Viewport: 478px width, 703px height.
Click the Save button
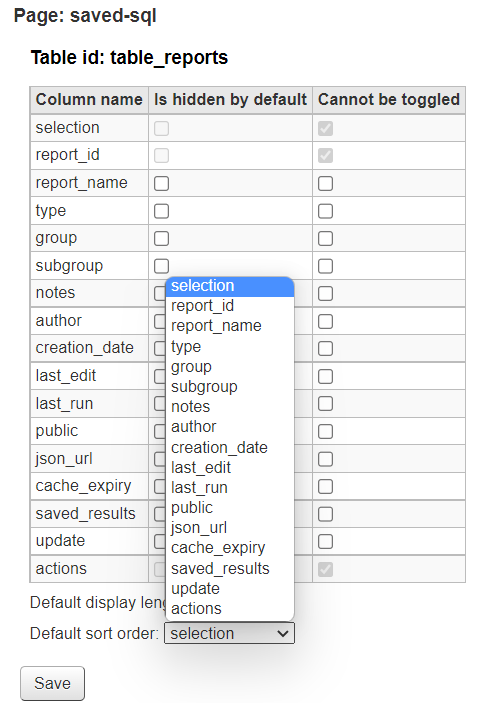point(52,683)
